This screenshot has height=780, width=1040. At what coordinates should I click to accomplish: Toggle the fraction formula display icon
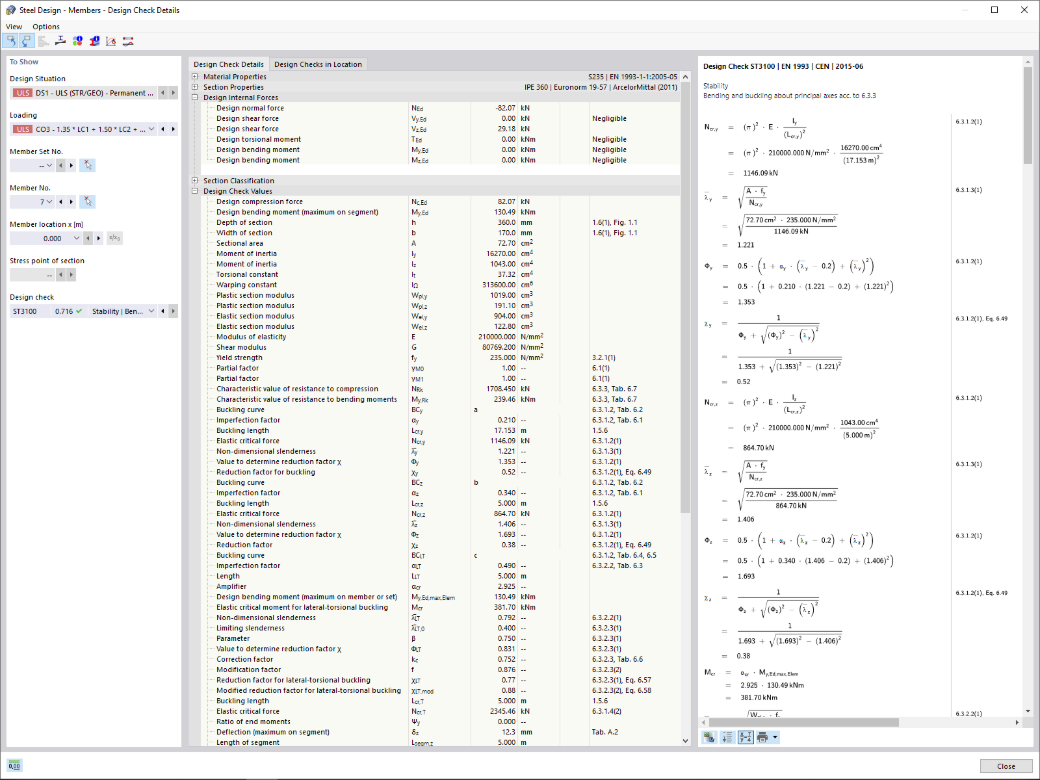click(x=745, y=737)
